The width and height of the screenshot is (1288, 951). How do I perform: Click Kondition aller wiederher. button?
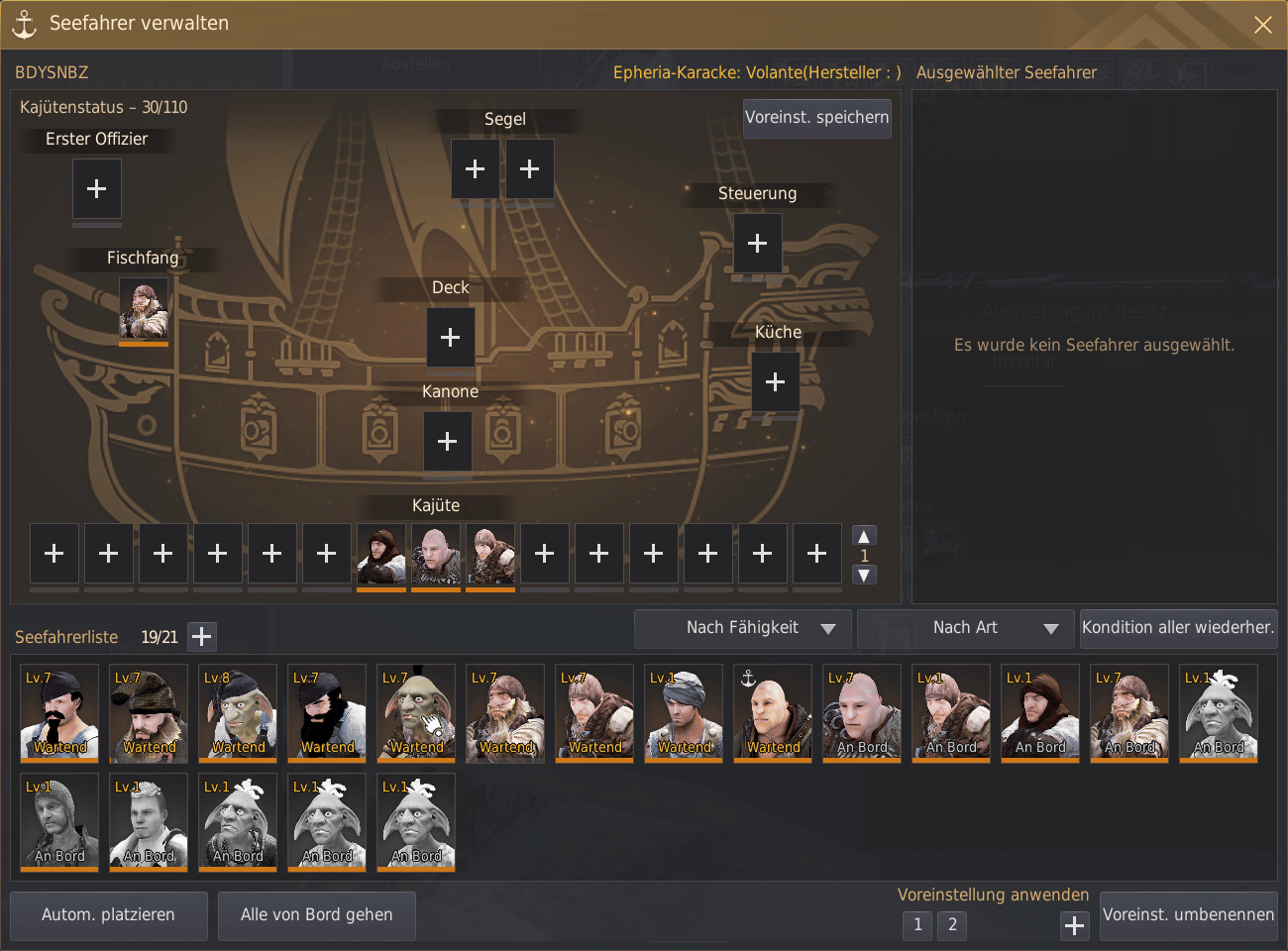(1178, 628)
